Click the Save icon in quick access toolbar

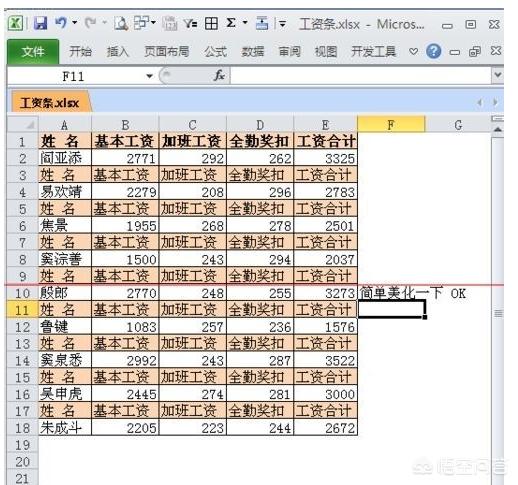pos(40,24)
